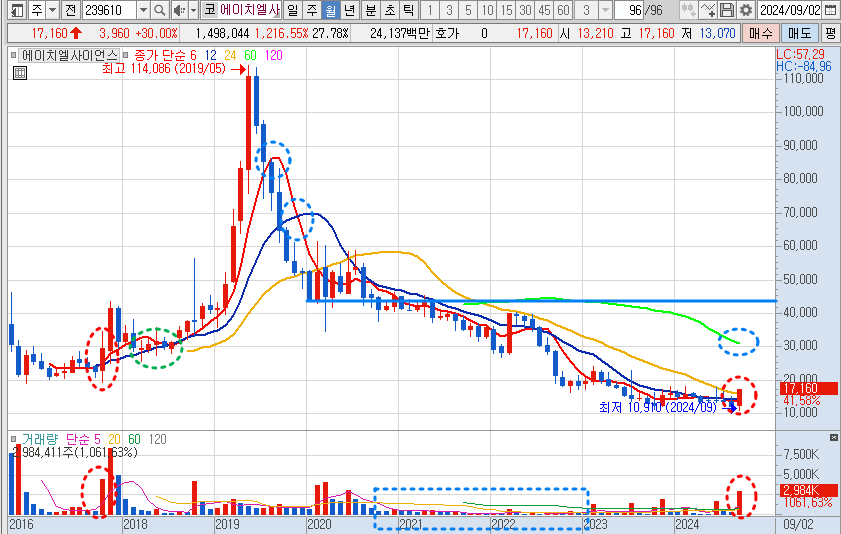Click the 매도 sell button
The image size is (841, 534).
click(799, 33)
